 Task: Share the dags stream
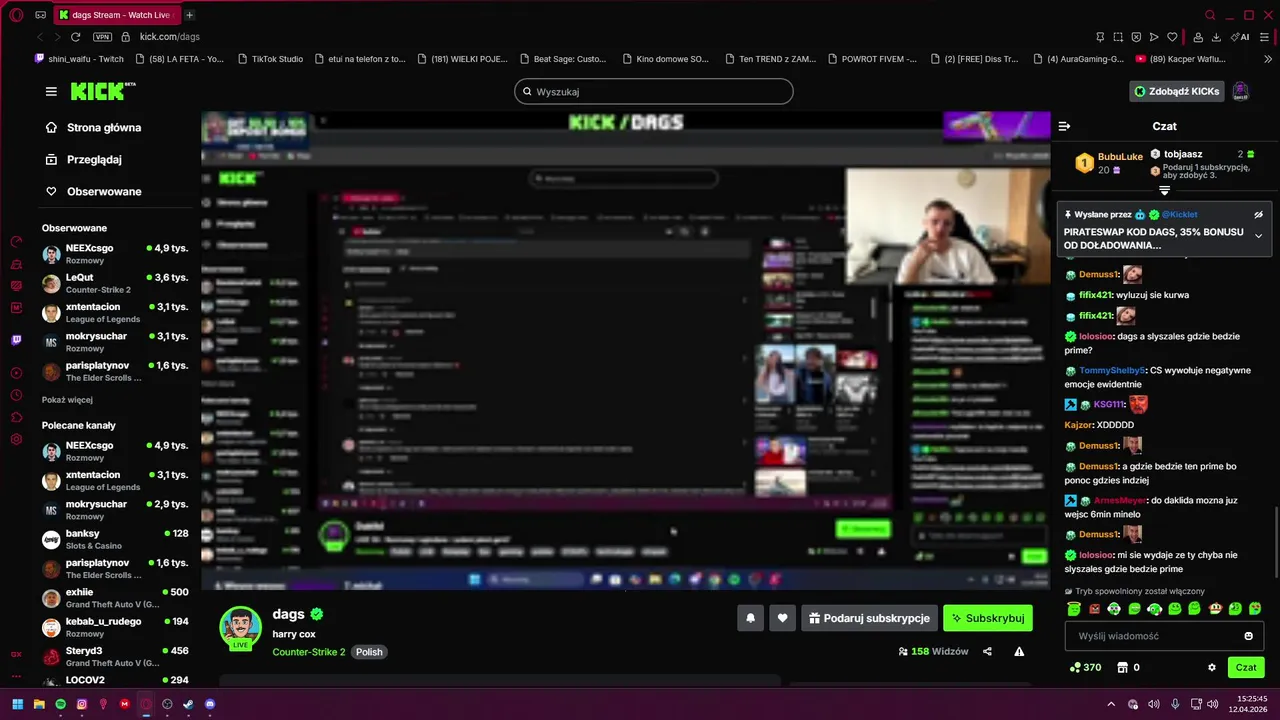point(987,652)
